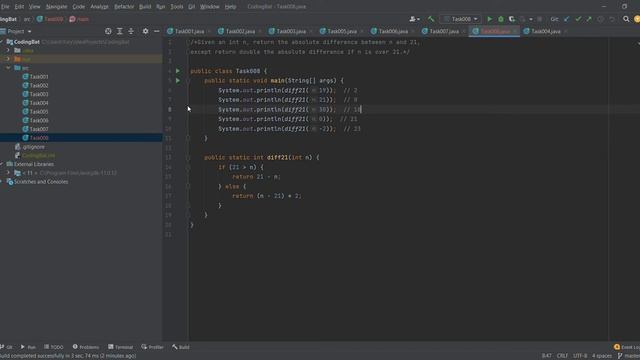
Task: Open the Build tool window
Action: click(x=181, y=347)
